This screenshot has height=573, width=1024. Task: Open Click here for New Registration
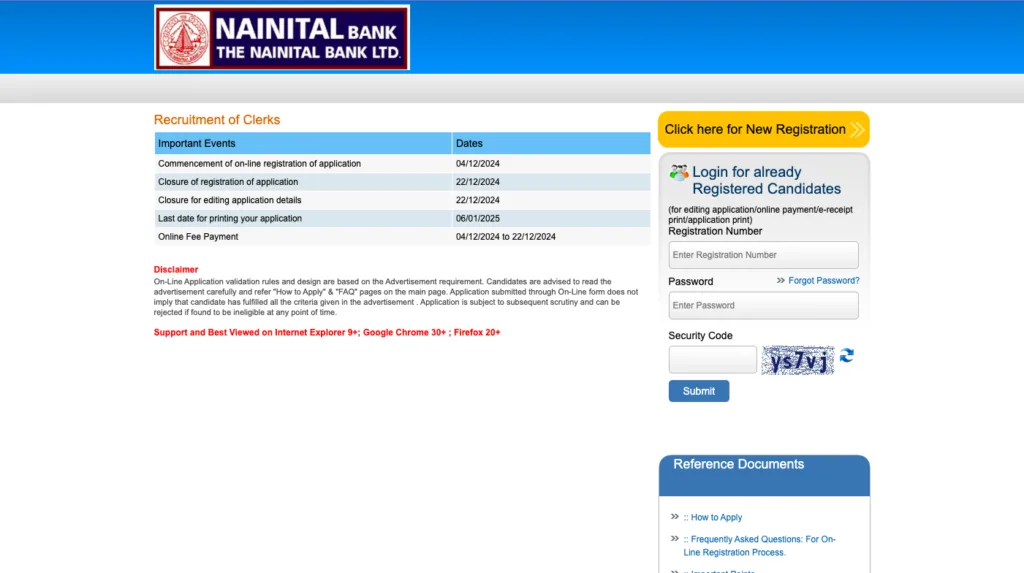pyautogui.click(x=763, y=129)
